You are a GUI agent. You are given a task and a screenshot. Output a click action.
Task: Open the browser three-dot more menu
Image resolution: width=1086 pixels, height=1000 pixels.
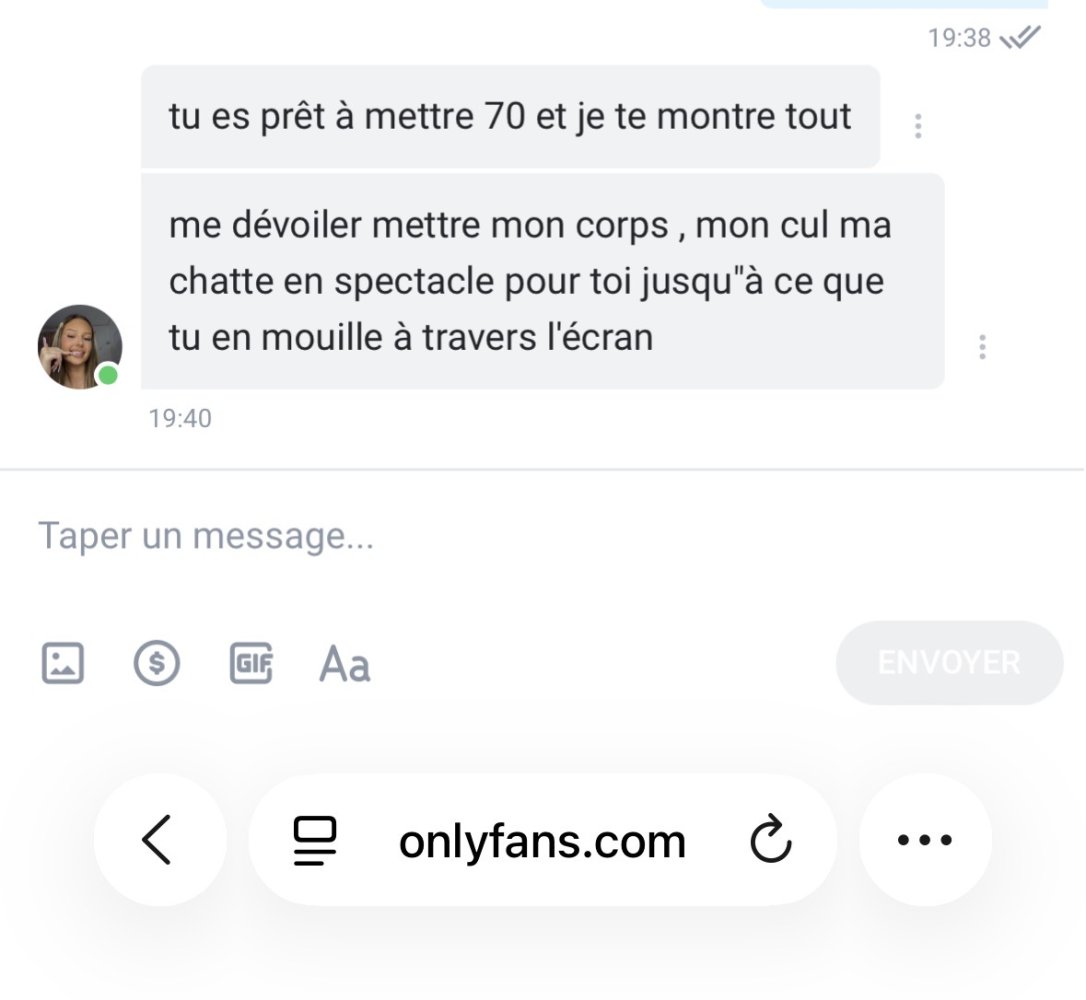point(925,840)
